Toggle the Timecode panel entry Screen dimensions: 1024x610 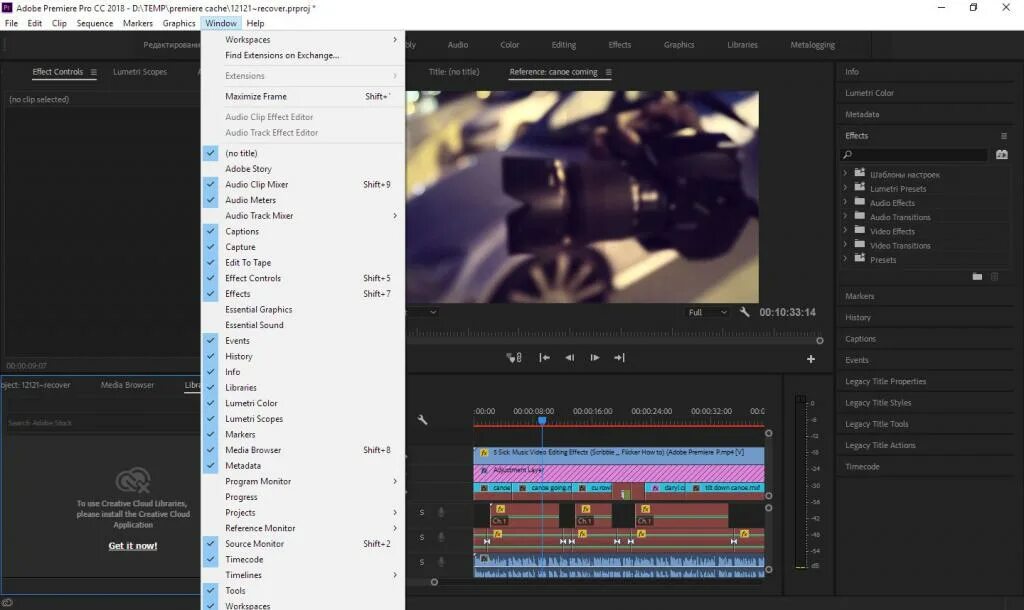click(x=303, y=560)
